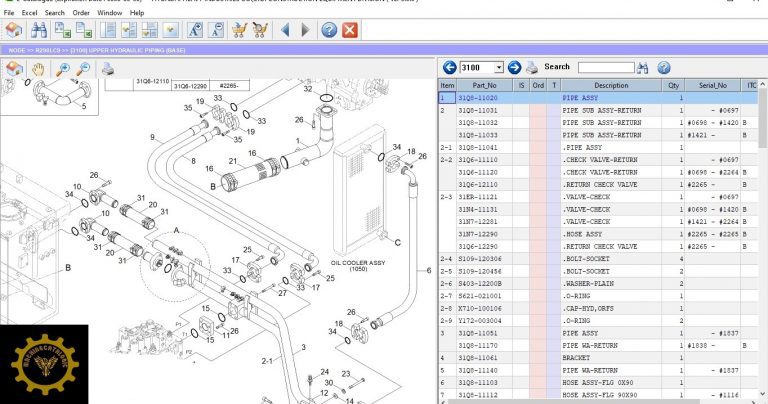Click the Part_No column header

484,86
